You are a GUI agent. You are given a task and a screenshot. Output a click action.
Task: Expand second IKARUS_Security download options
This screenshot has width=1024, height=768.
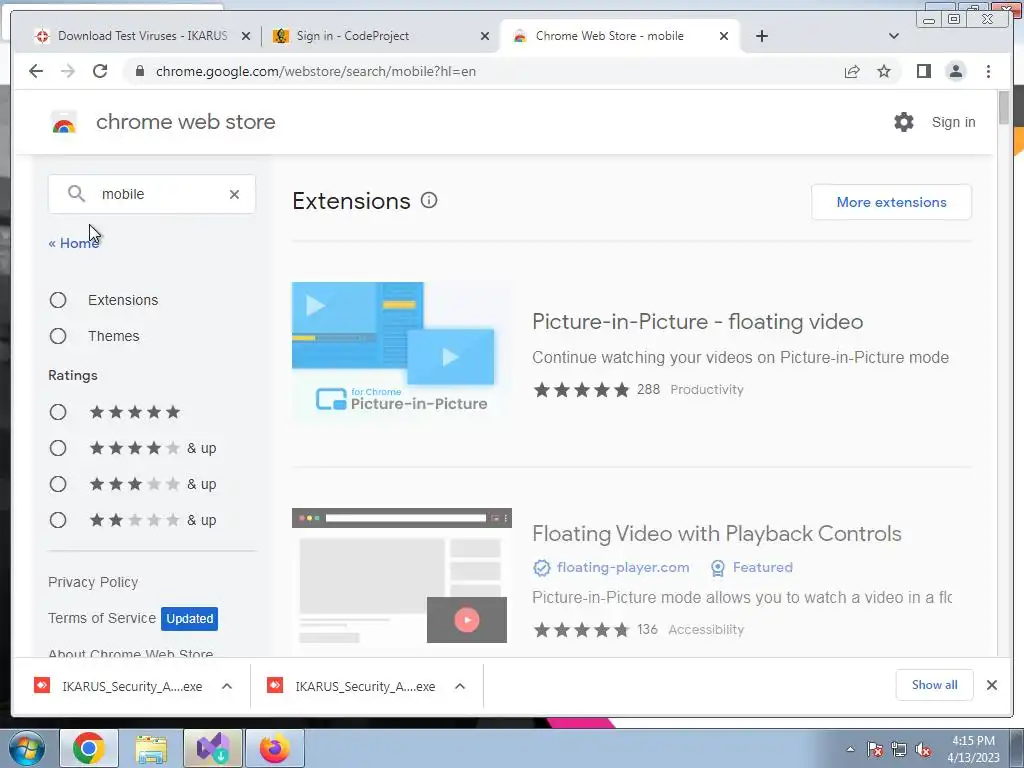[460, 686]
